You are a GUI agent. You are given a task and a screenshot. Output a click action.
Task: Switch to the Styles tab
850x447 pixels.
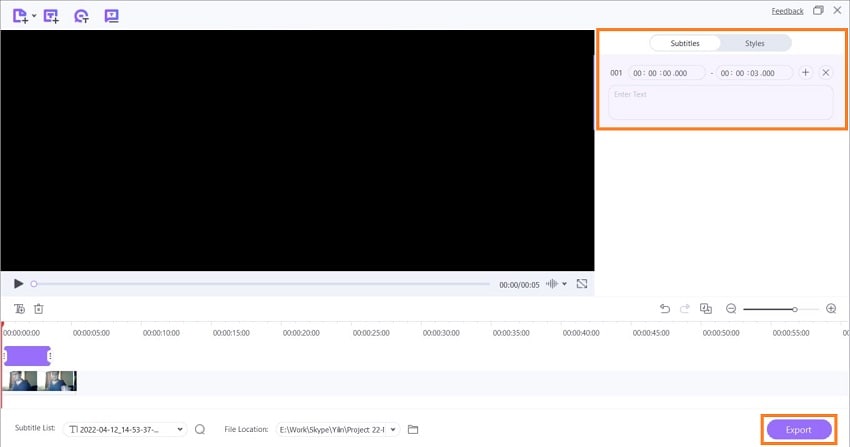(755, 43)
